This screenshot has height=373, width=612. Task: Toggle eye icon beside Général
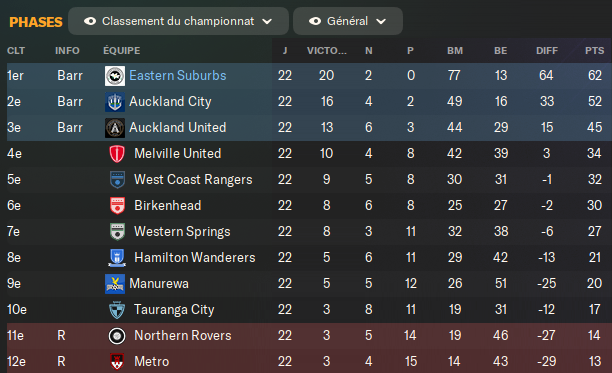(315, 21)
